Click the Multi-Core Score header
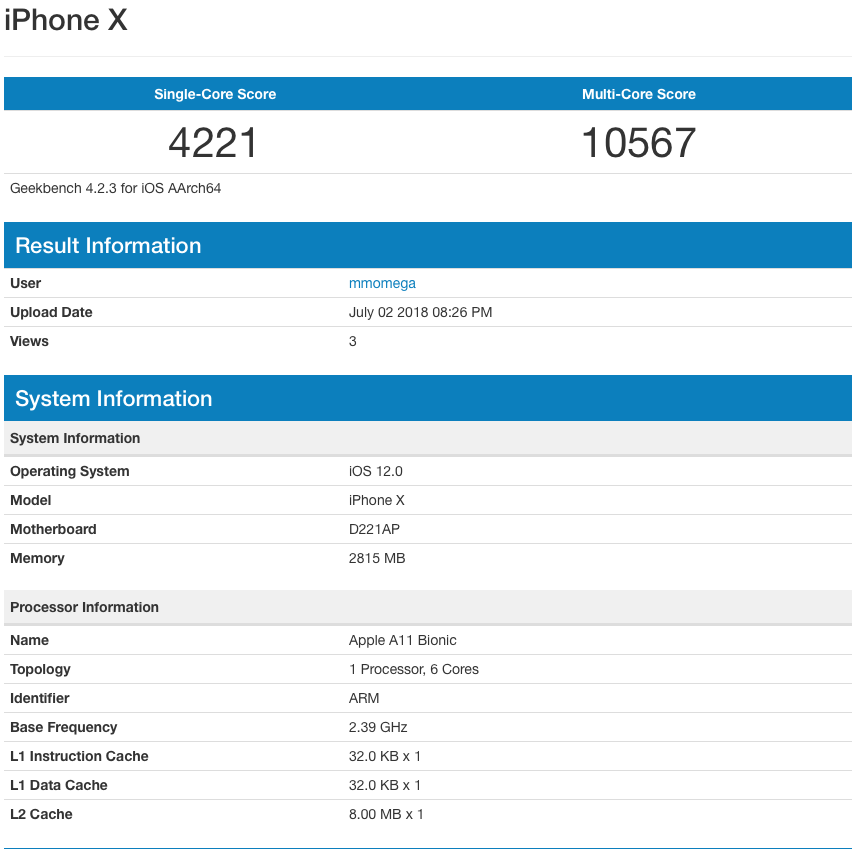The width and height of the screenshot is (855, 849). coord(639,94)
